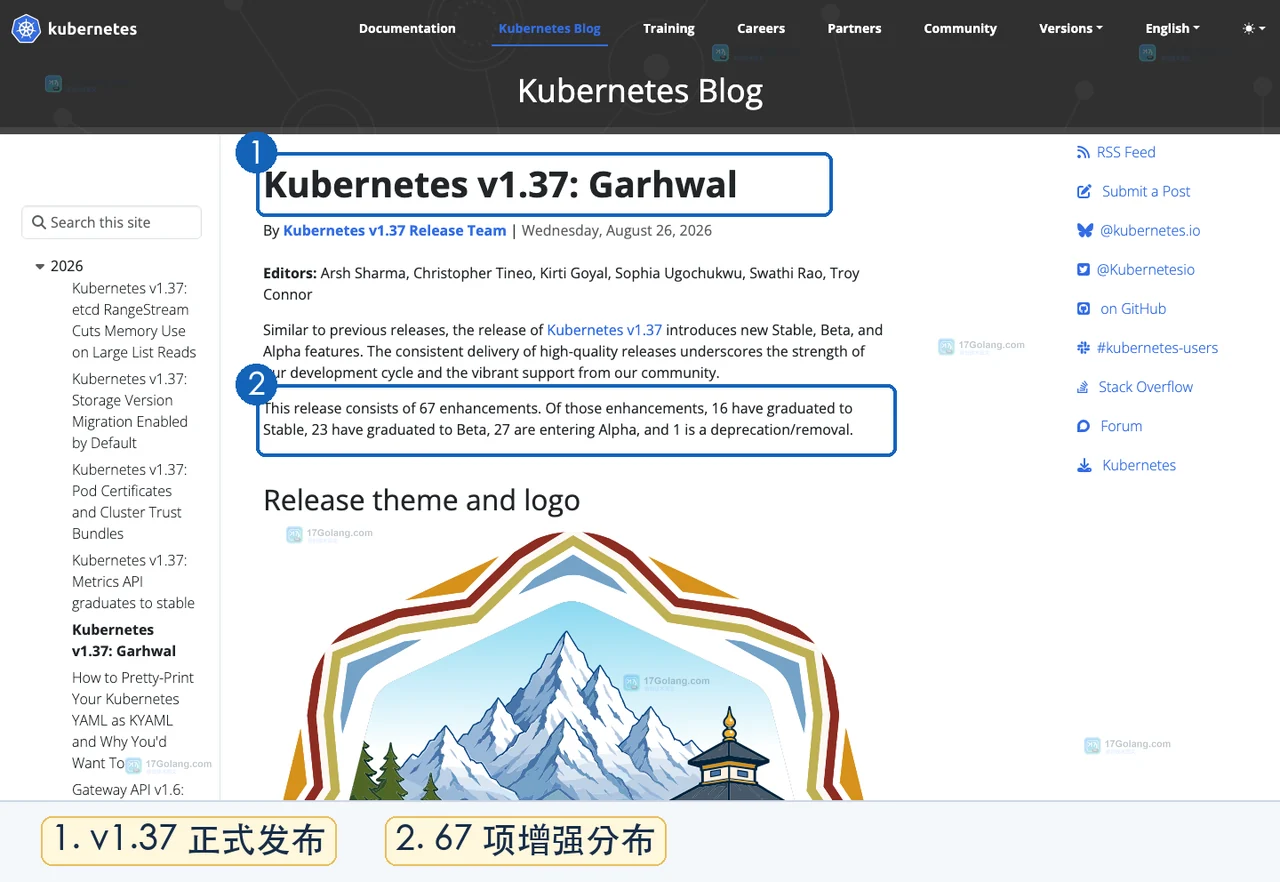
Task: Click the Slack hashtag icon
Action: pos(1083,348)
